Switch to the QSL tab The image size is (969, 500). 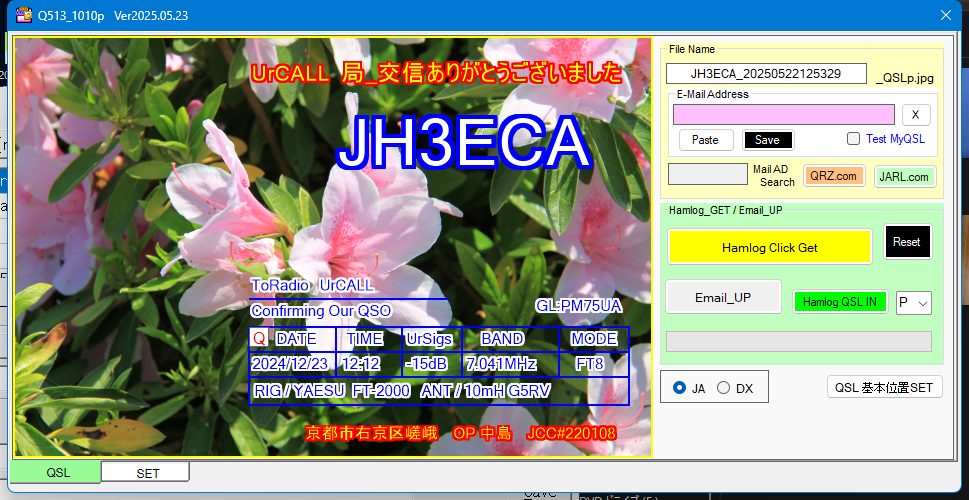[x=58, y=473]
